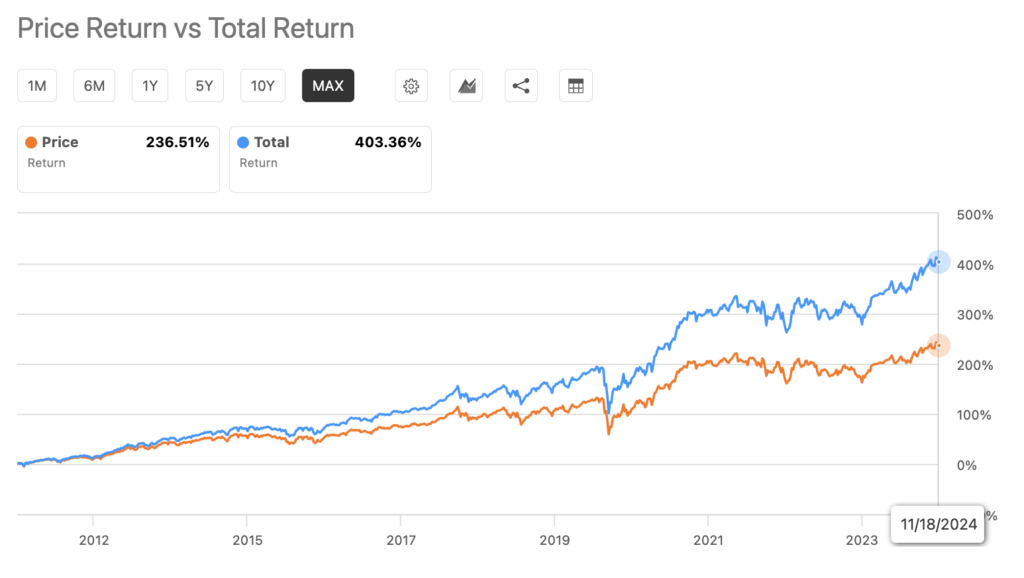Open the data table view icon
Viewport: 1024px width, 578px height.
coord(575,86)
